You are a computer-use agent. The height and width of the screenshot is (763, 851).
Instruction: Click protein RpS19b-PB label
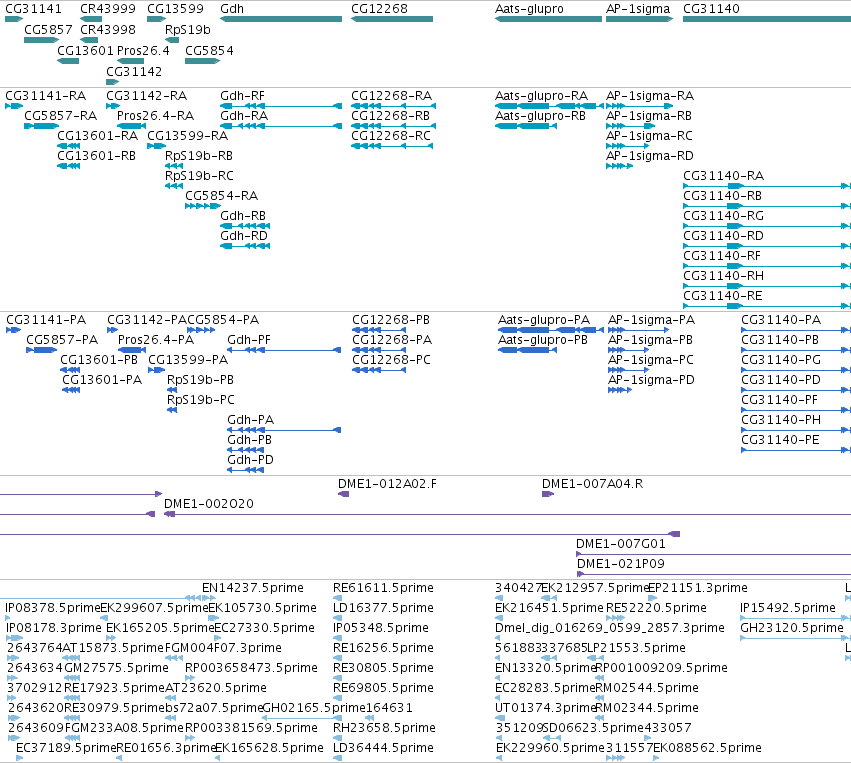tap(200, 380)
